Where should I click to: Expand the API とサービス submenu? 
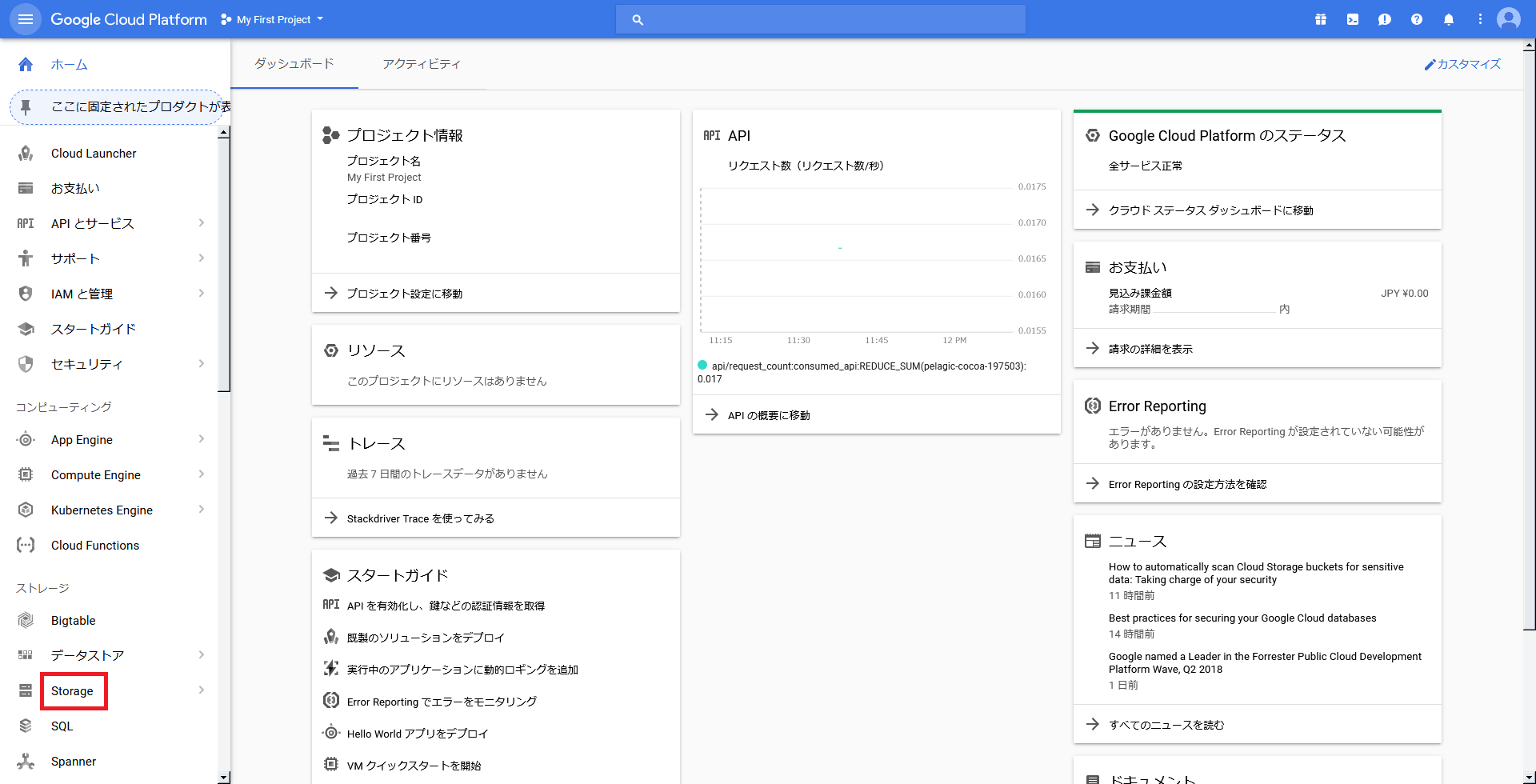202,223
